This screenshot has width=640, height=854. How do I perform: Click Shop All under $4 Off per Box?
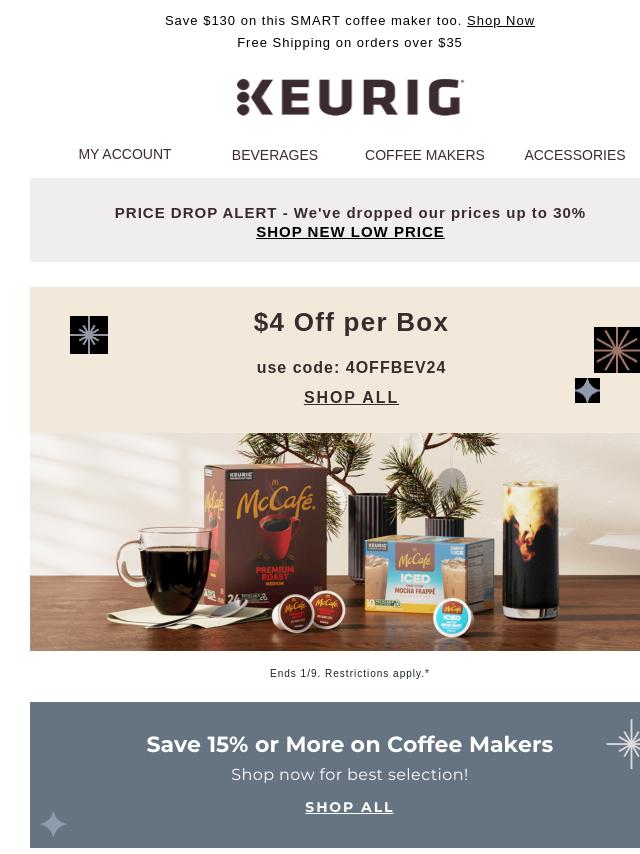click(x=351, y=397)
